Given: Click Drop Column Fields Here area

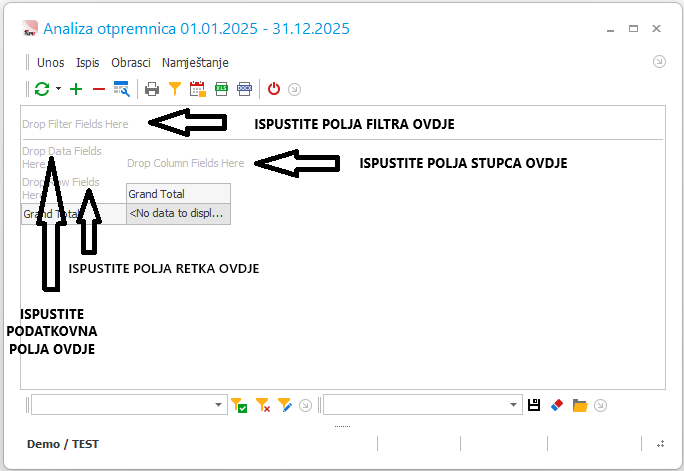Looking at the screenshot, I should pyautogui.click(x=185, y=163).
